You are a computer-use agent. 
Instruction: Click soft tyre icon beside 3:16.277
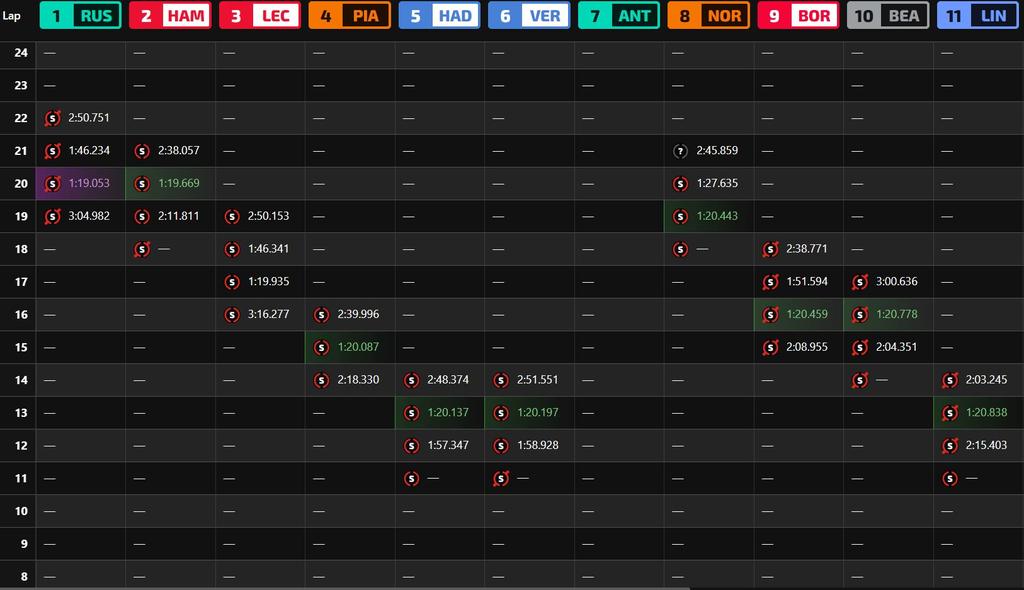point(232,314)
